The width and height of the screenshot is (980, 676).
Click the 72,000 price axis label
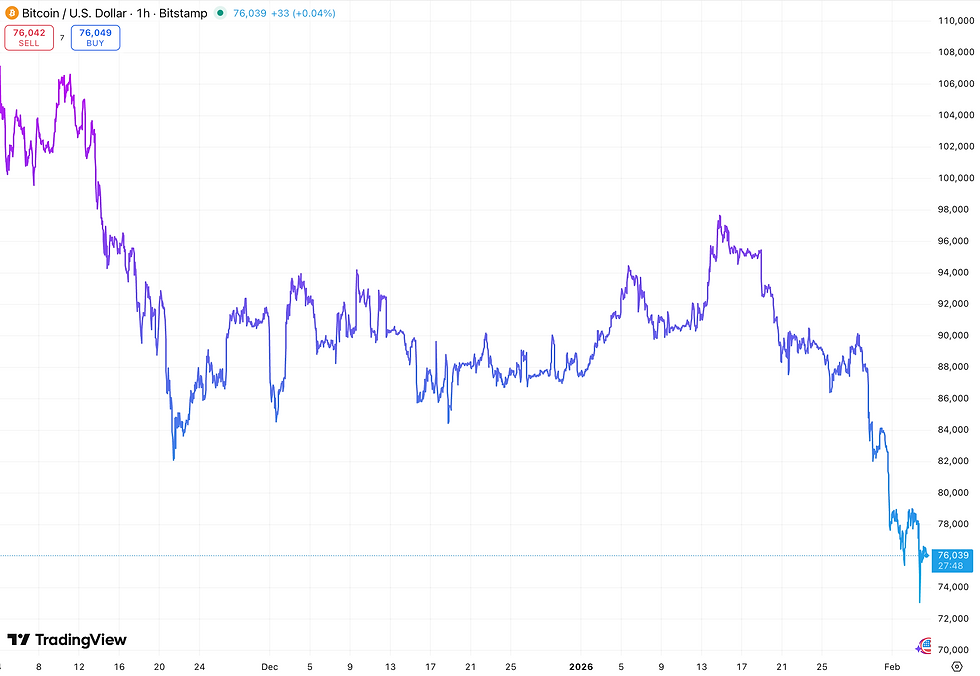(x=954, y=619)
